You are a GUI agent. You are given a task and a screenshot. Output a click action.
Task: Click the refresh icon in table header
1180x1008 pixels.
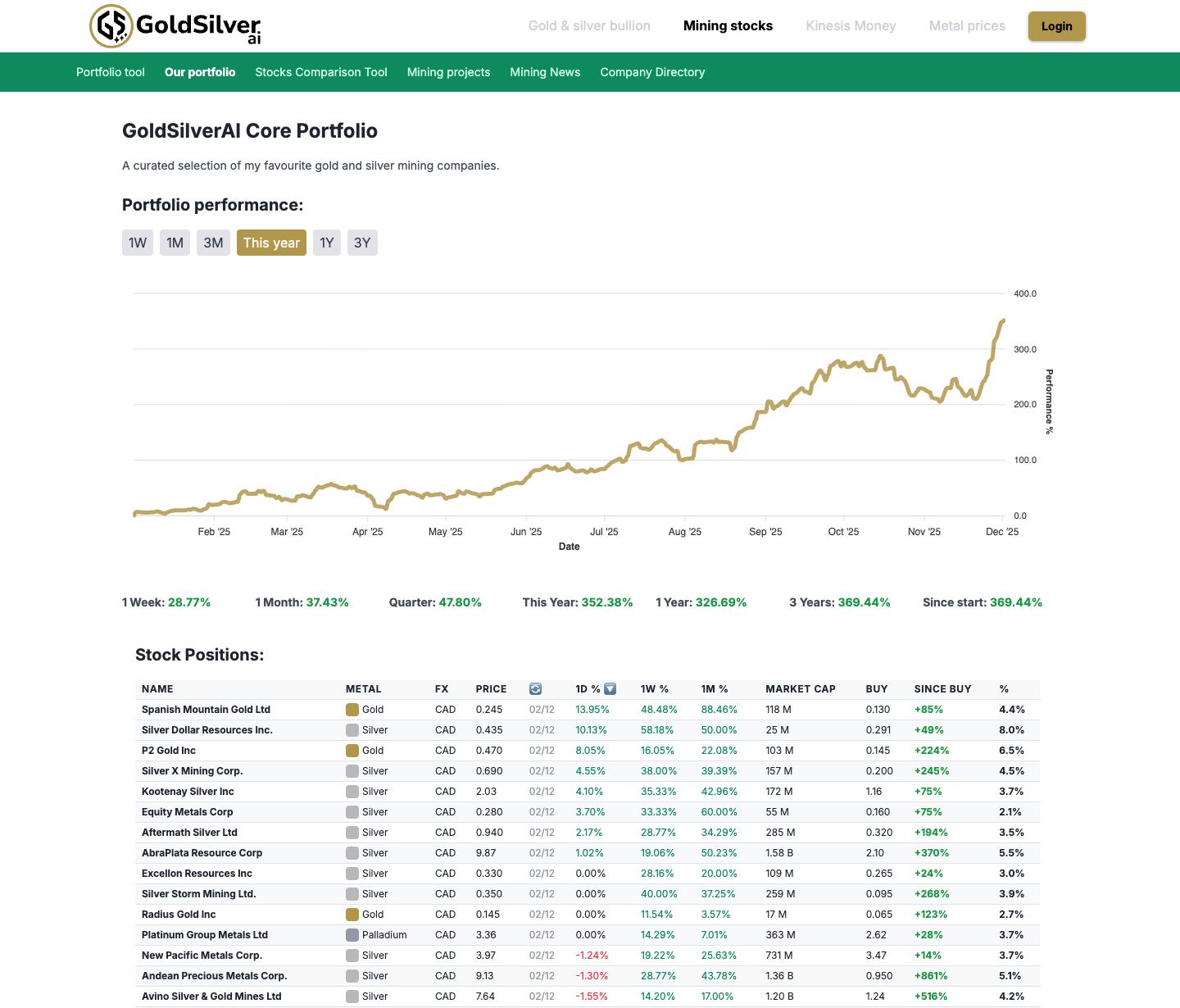click(535, 689)
